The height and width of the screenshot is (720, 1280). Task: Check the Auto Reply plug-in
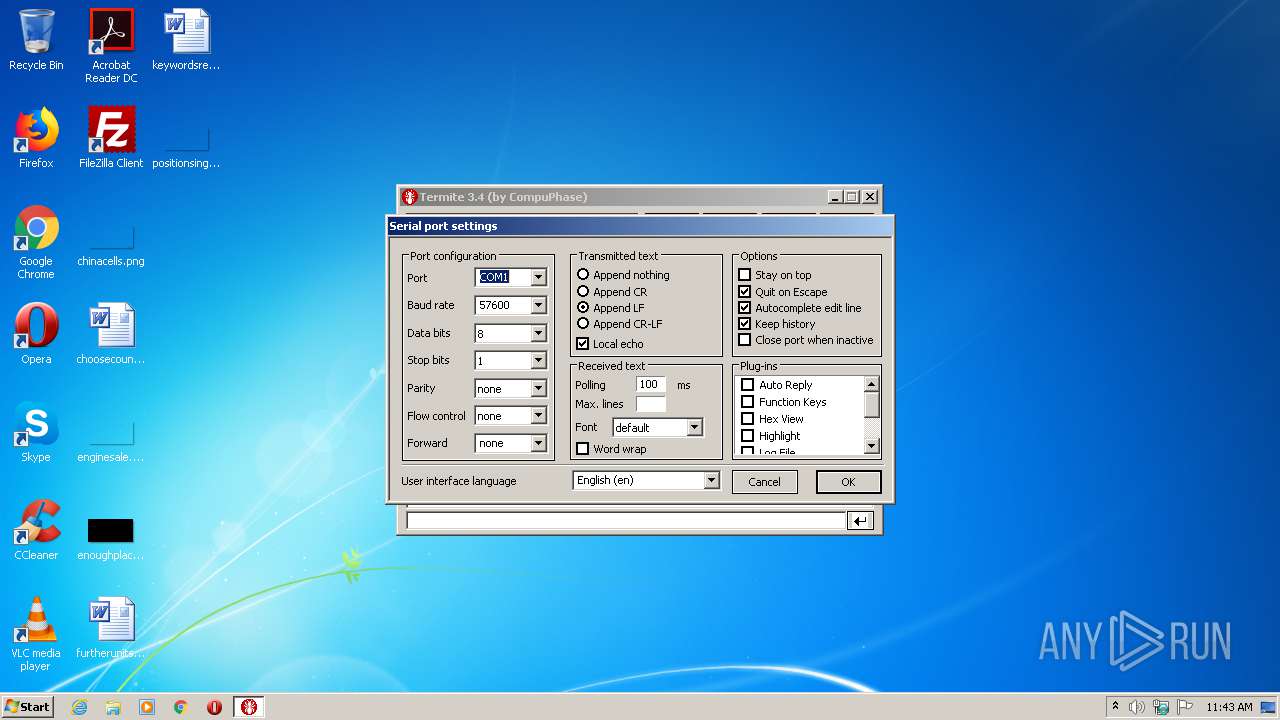[x=747, y=385]
